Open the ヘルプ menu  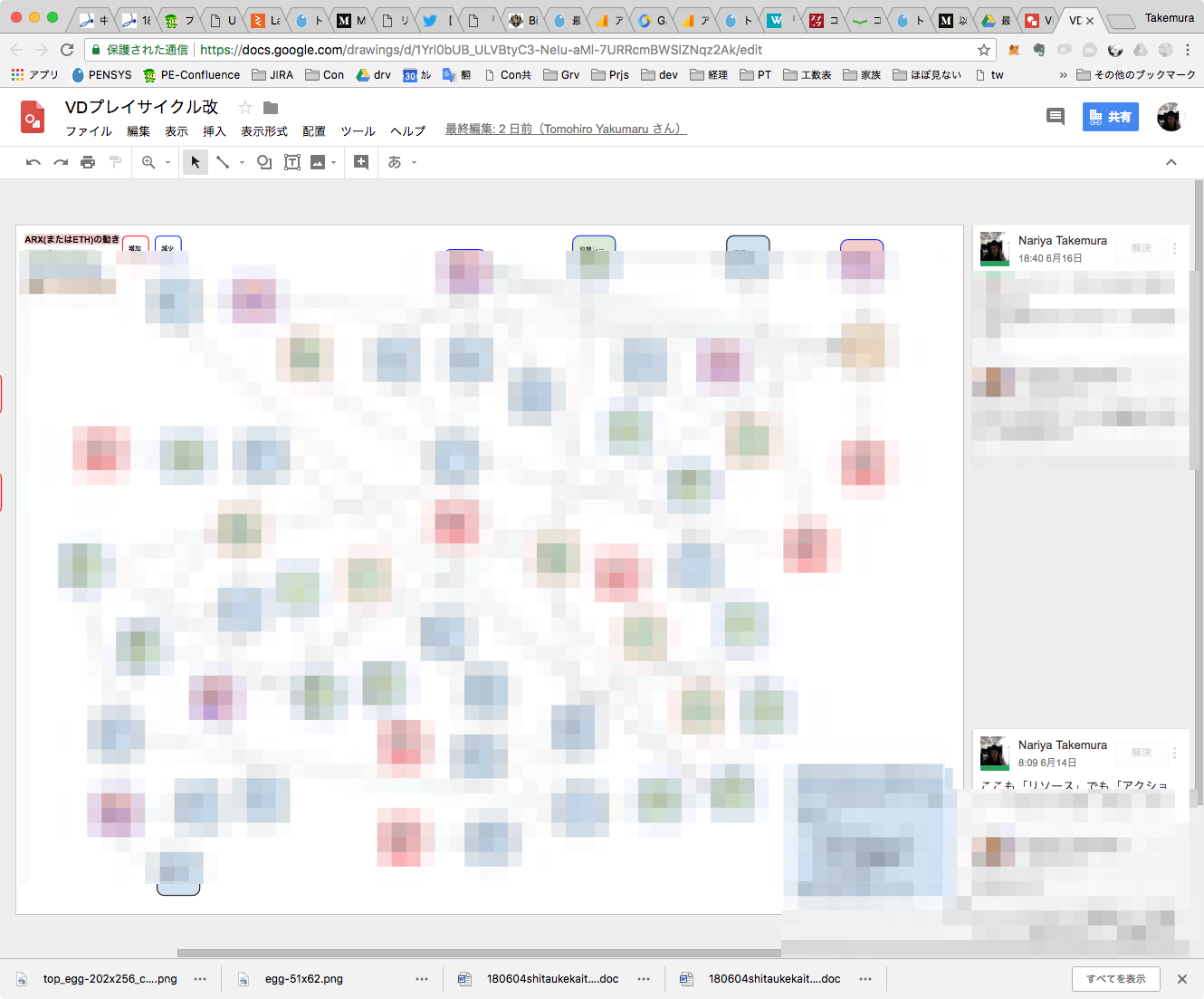tap(408, 131)
